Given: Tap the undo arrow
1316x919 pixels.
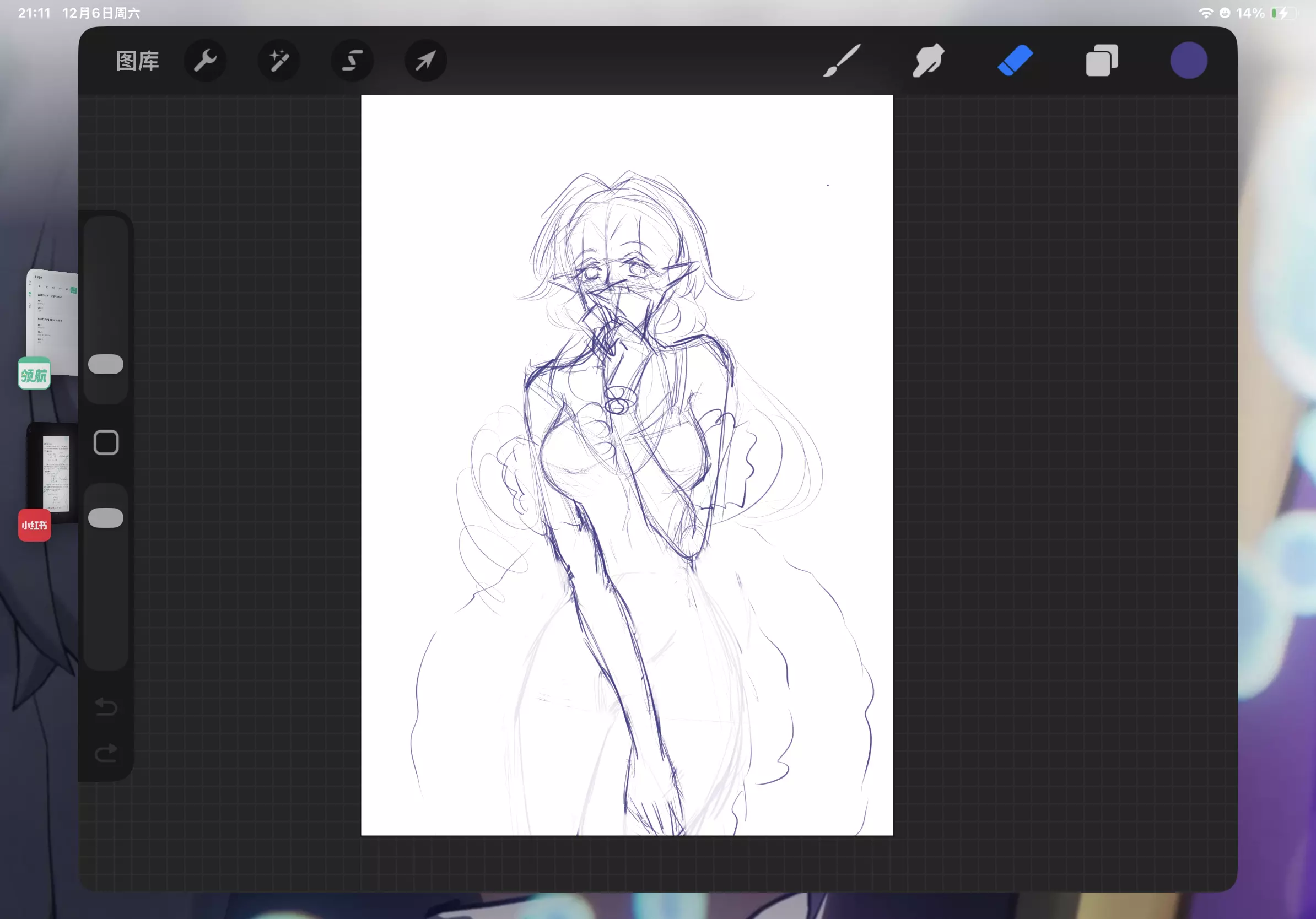Looking at the screenshot, I should [106, 707].
